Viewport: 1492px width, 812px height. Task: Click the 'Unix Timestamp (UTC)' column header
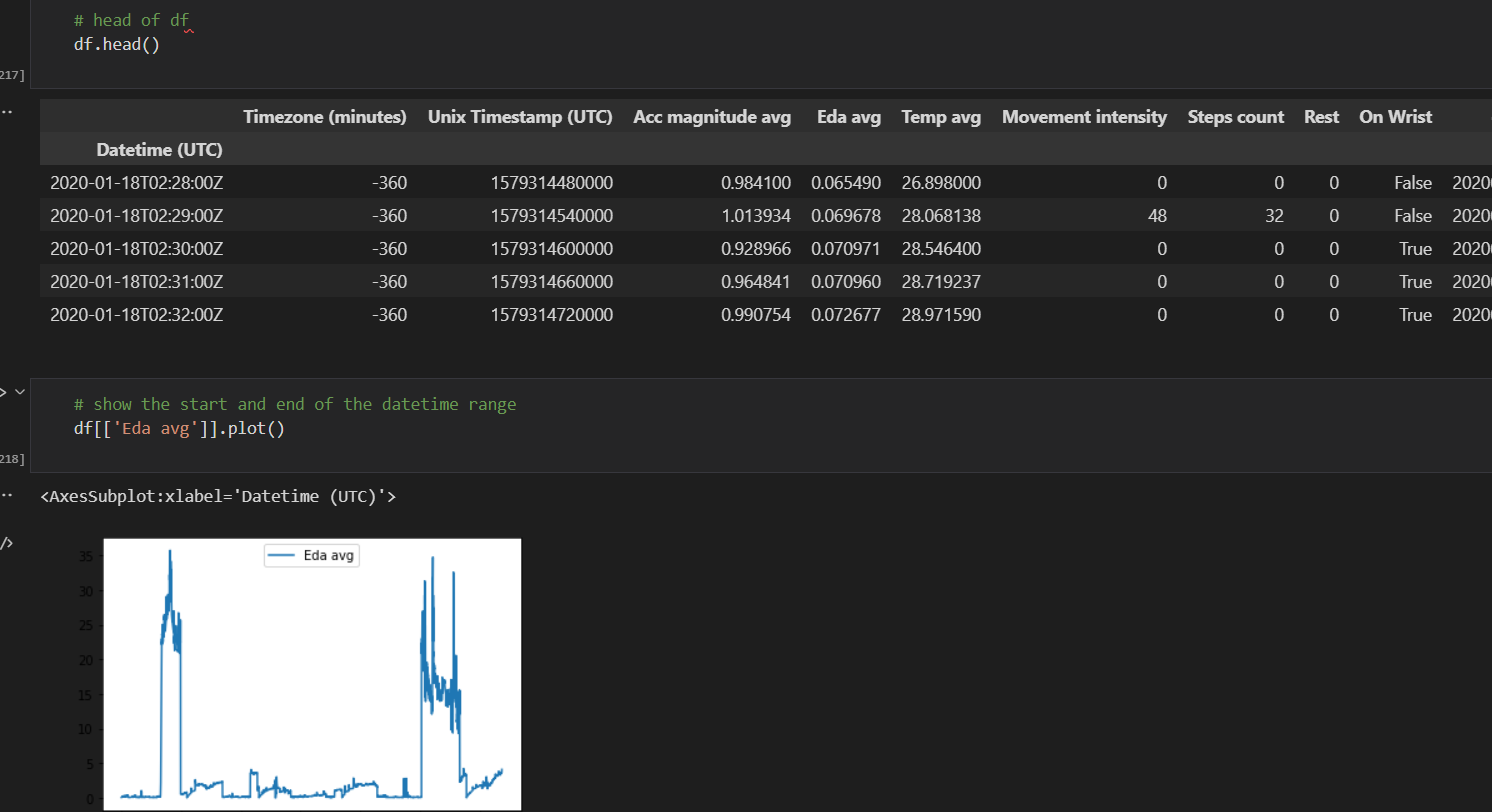(x=520, y=117)
